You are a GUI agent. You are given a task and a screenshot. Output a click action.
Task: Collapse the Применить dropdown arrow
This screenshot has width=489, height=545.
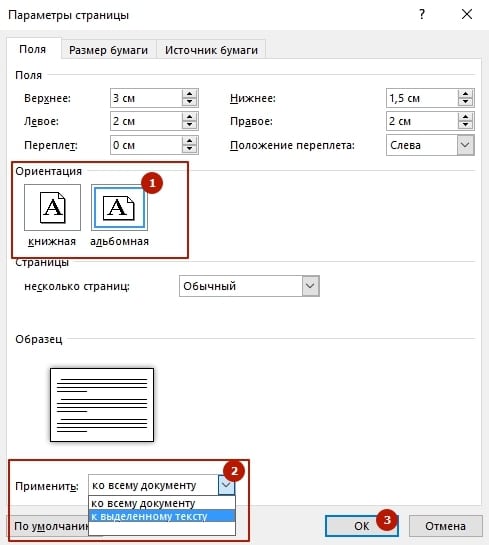coord(226,485)
